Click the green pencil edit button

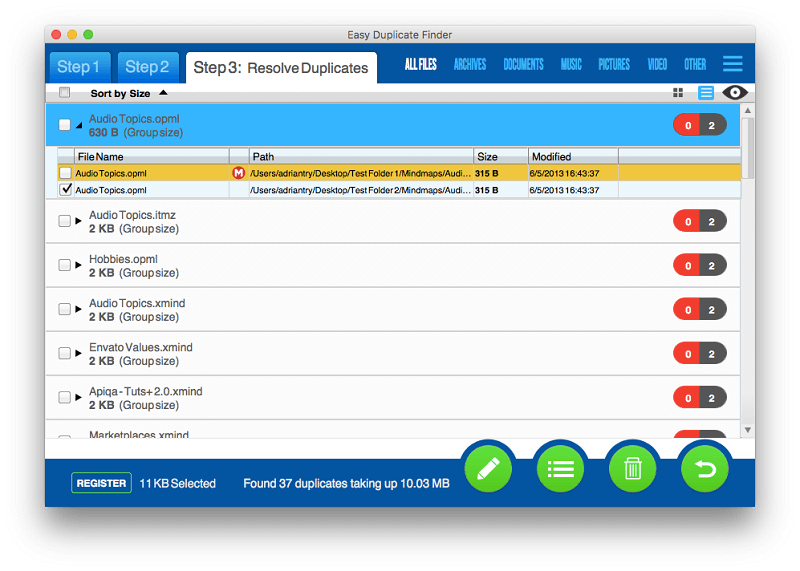click(488, 469)
